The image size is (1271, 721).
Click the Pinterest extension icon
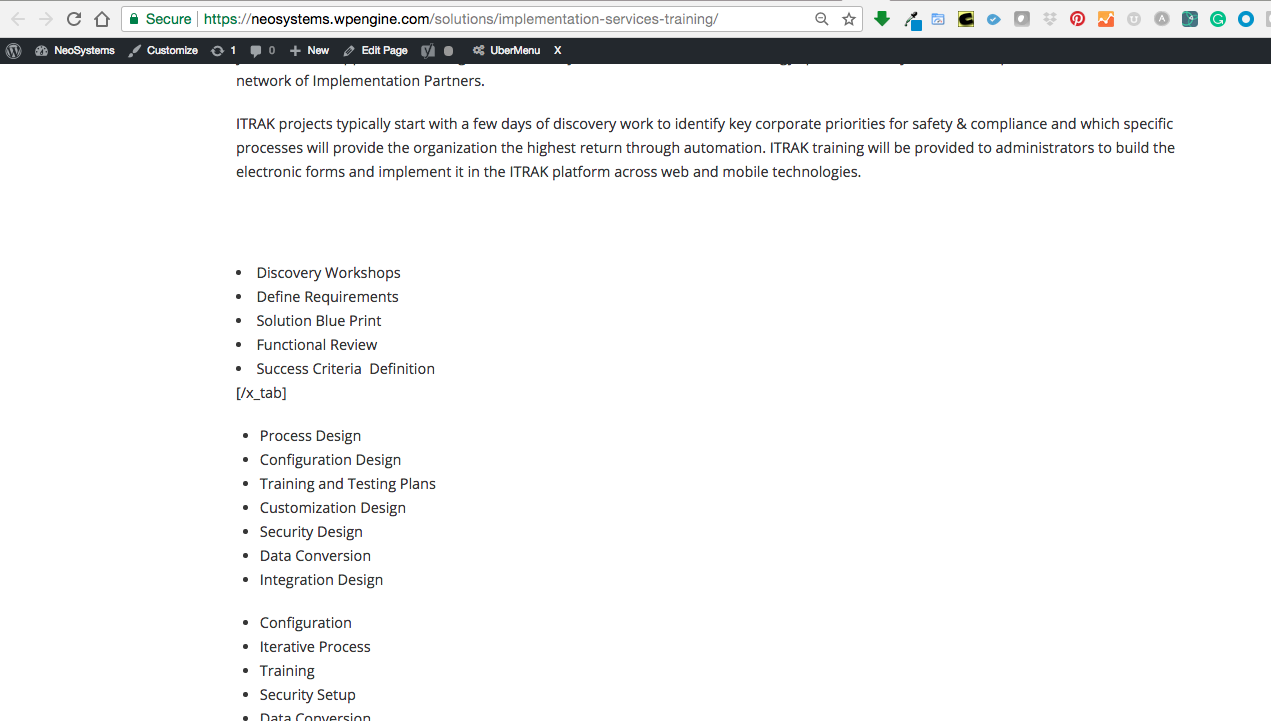click(1077, 19)
